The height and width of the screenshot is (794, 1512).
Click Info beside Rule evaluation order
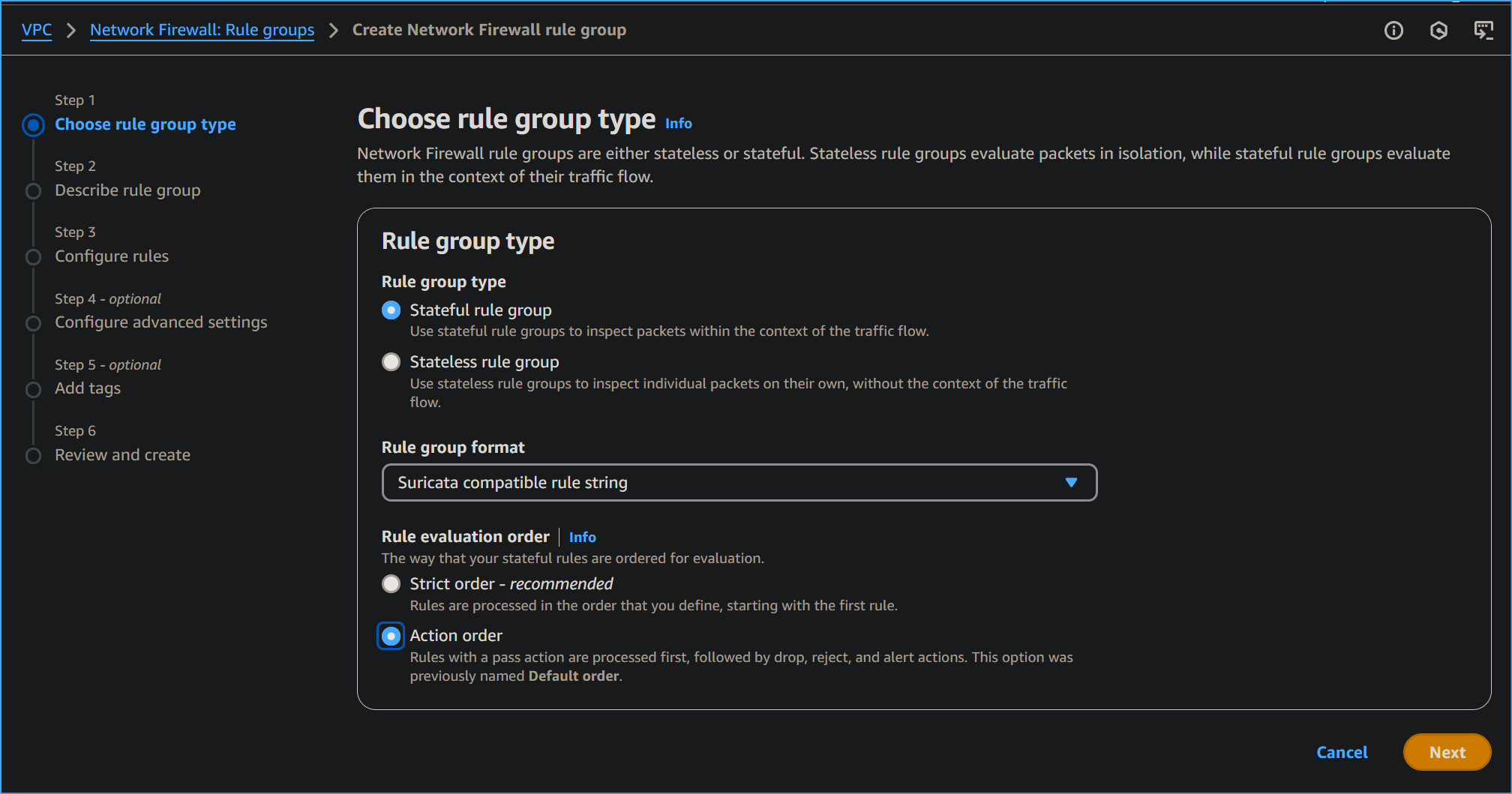[x=582, y=537]
